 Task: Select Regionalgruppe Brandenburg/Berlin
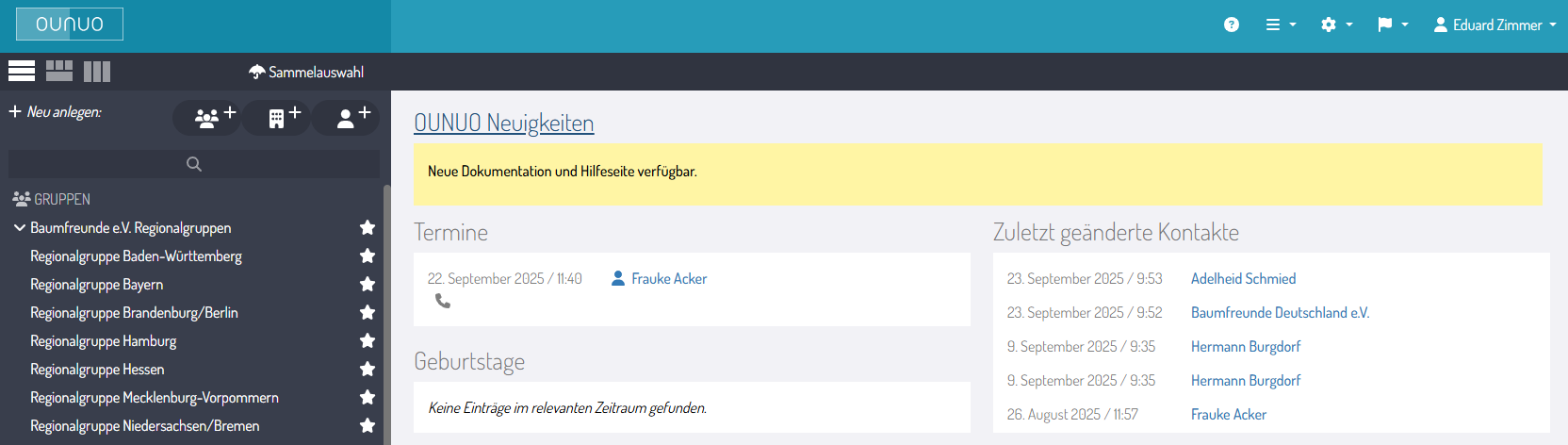pos(134,313)
